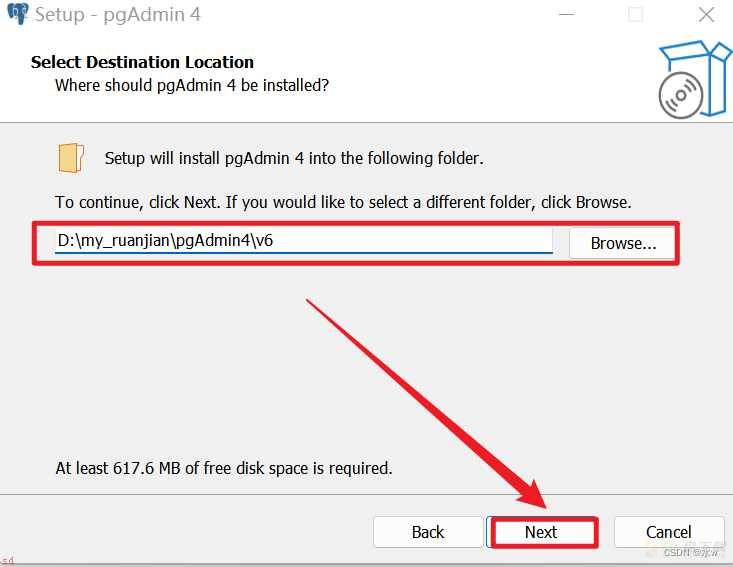This screenshot has width=733, height=567.
Task: Continue installation with the Next button
Action: click(541, 532)
